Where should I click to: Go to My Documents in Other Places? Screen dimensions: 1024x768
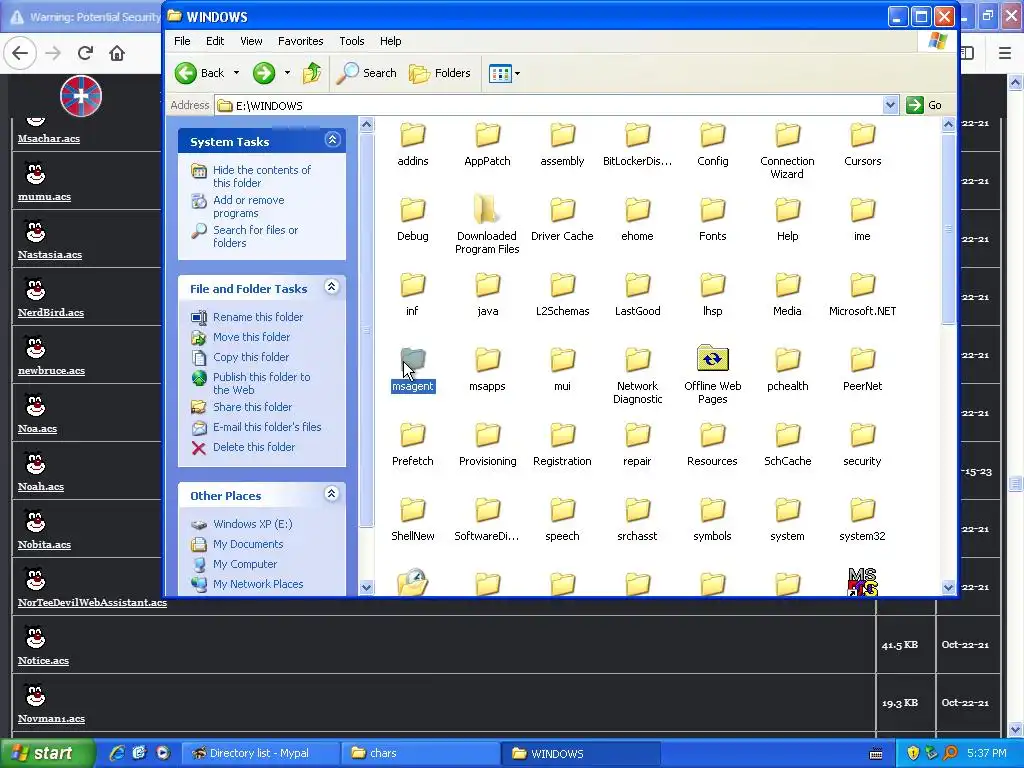click(x=248, y=544)
